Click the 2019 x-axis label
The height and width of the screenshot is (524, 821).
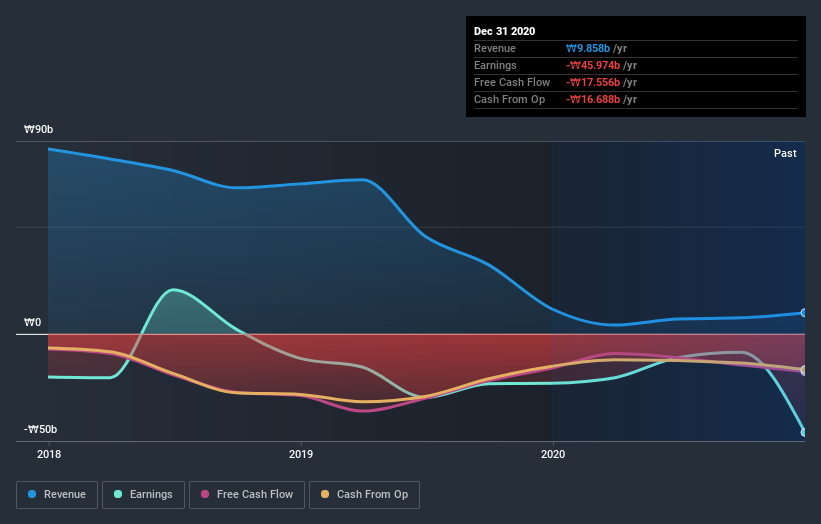301,454
